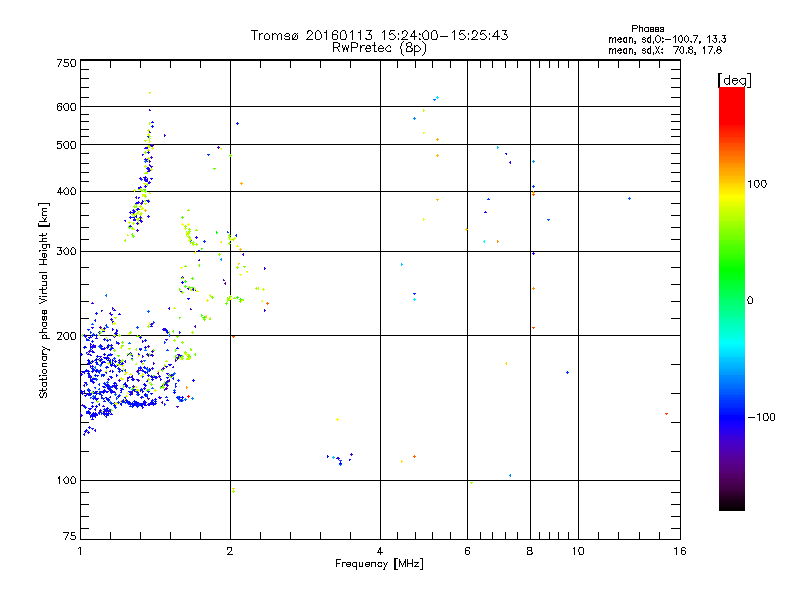This screenshot has width=800, height=600.
Task: Click the '750' y-axis tick label
Action: [x=66, y=63]
